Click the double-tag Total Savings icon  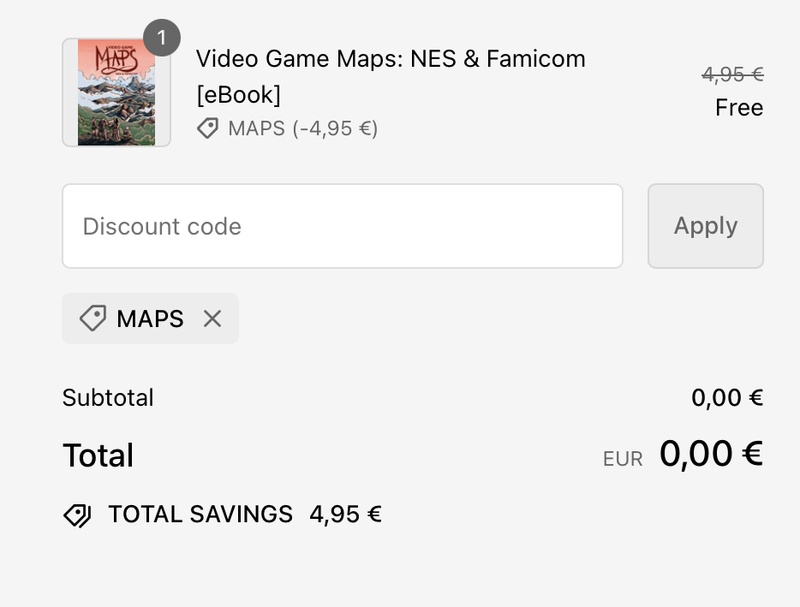coord(77,515)
